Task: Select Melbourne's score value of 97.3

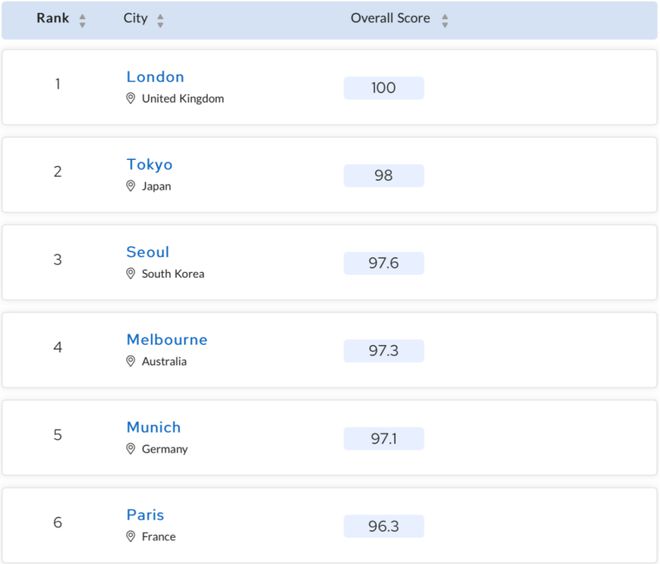Action: [383, 351]
